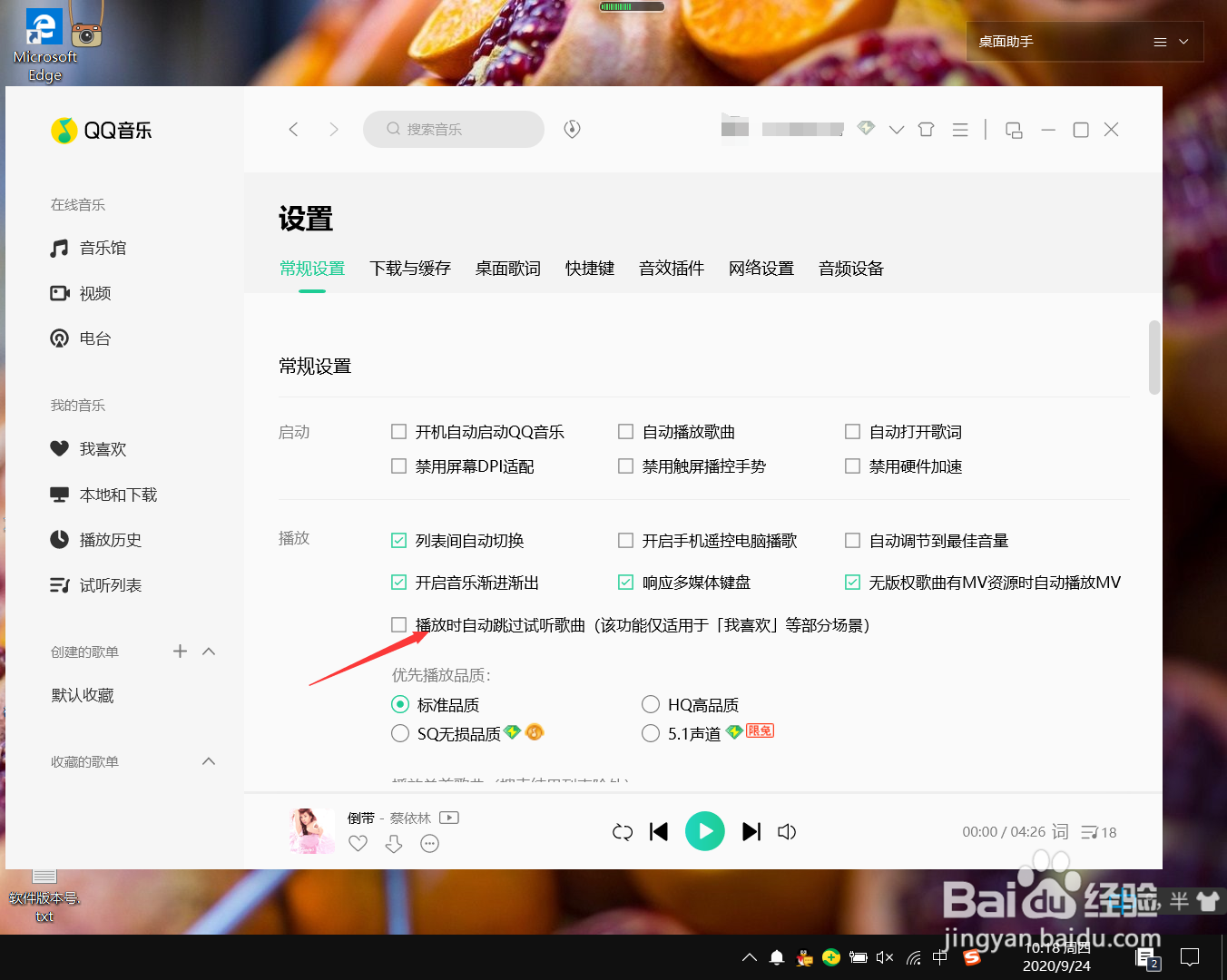This screenshot has width=1227, height=980.
Task: Click the back navigation arrow
Action: (293, 129)
